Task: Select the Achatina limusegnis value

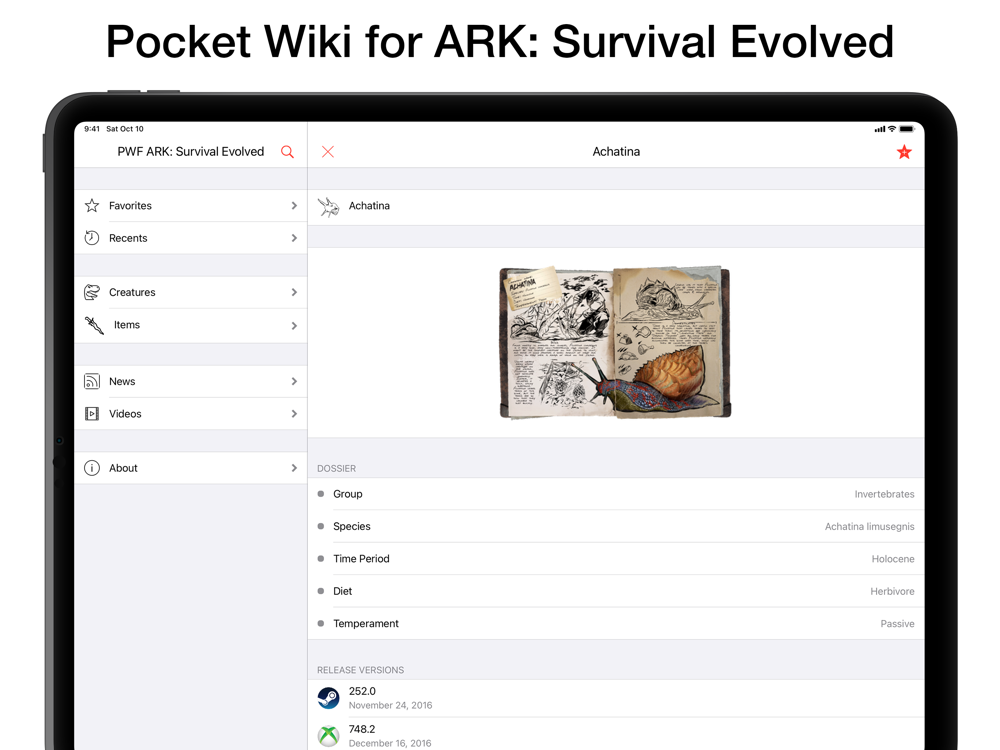Action: [x=869, y=527]
